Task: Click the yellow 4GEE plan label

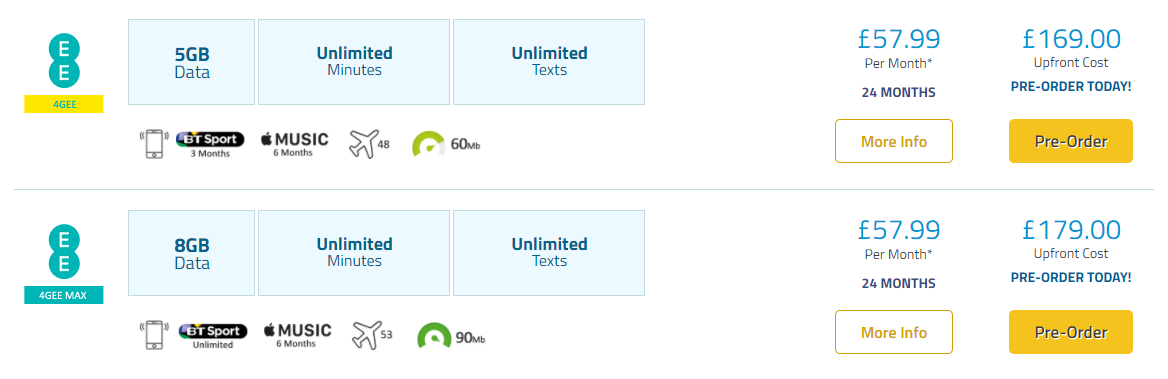Action: coord(64,104)
